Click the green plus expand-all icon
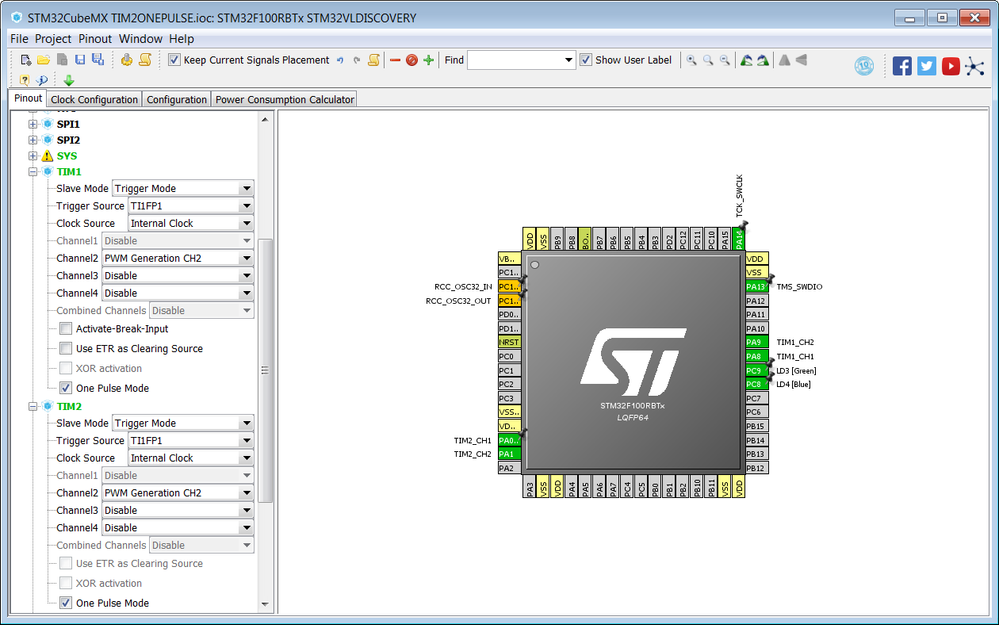The width and height of the screenshot is (999, 625). coord(428,61)
